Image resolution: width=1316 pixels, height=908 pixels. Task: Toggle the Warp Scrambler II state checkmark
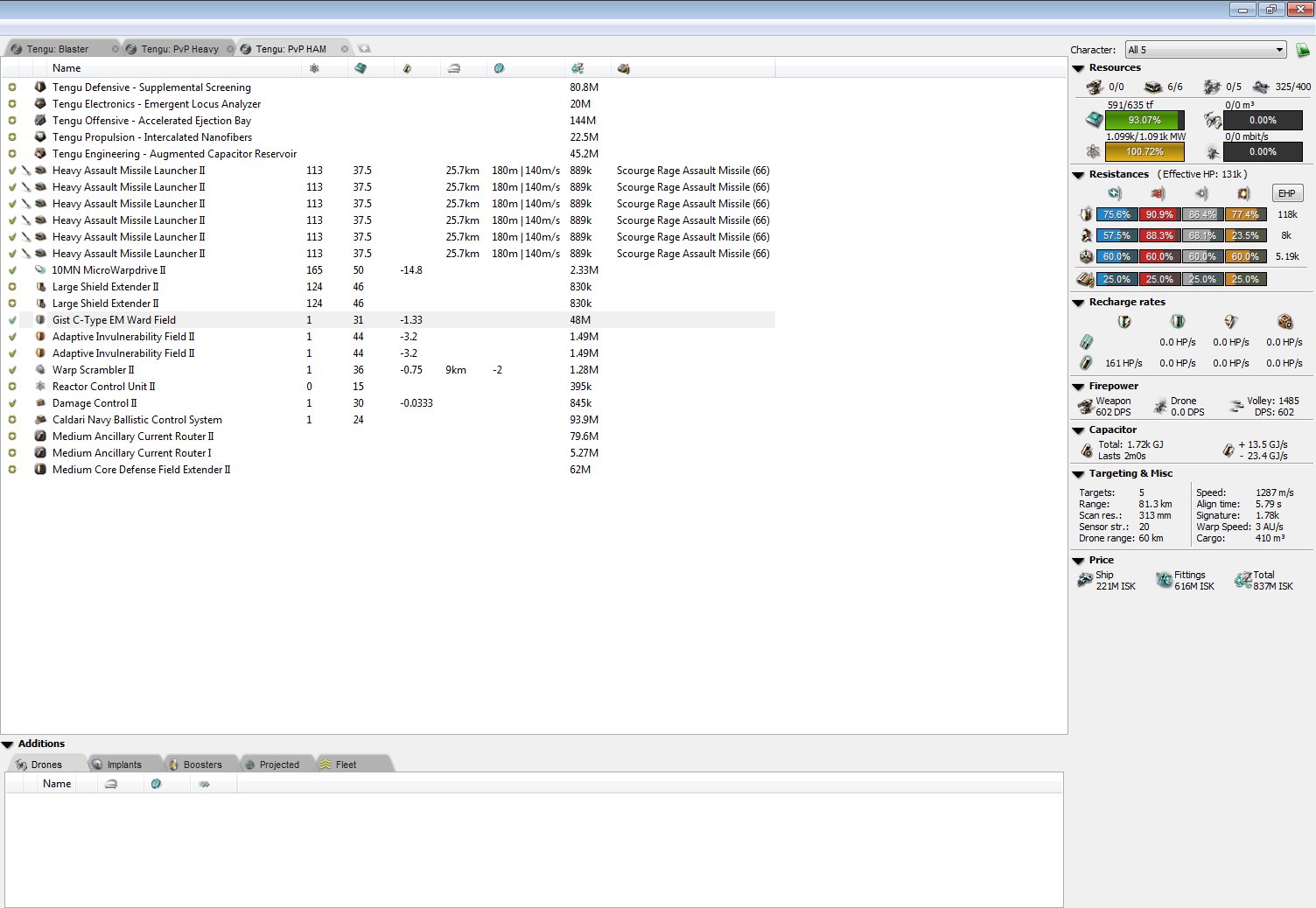[x=12, y=370]
